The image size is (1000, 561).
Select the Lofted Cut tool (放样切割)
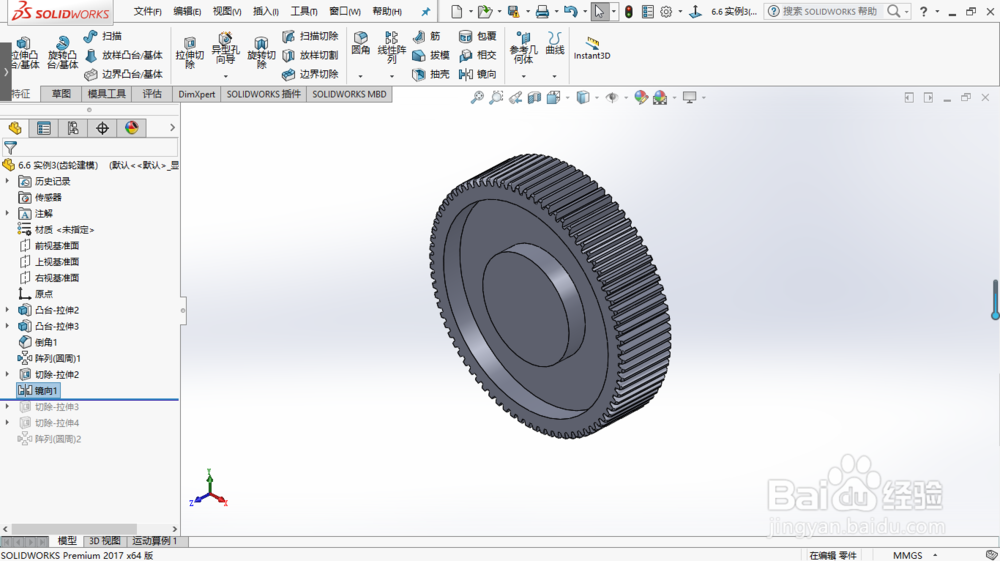coord(310,55)
